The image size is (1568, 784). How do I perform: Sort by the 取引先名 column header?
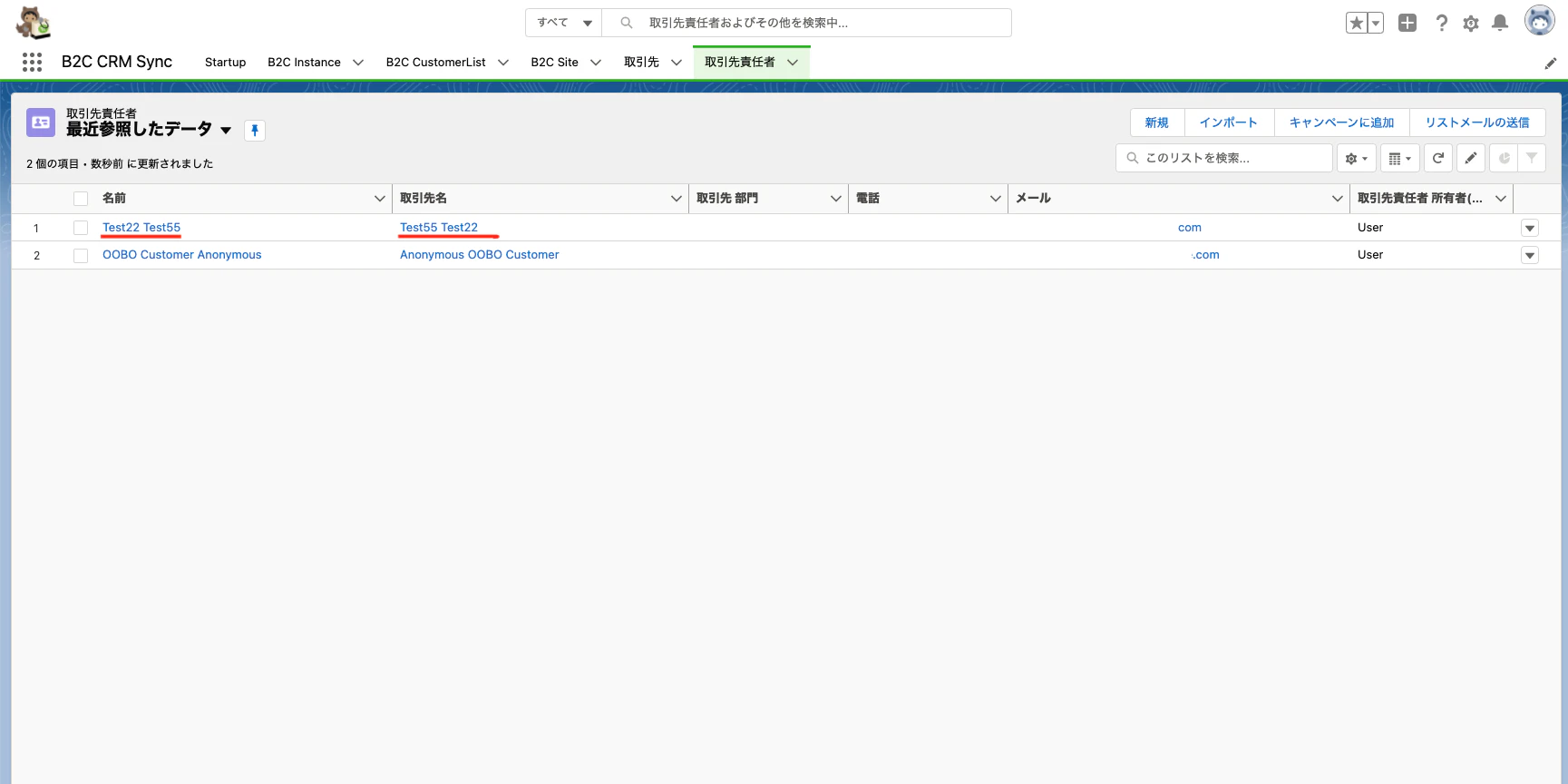424,198
